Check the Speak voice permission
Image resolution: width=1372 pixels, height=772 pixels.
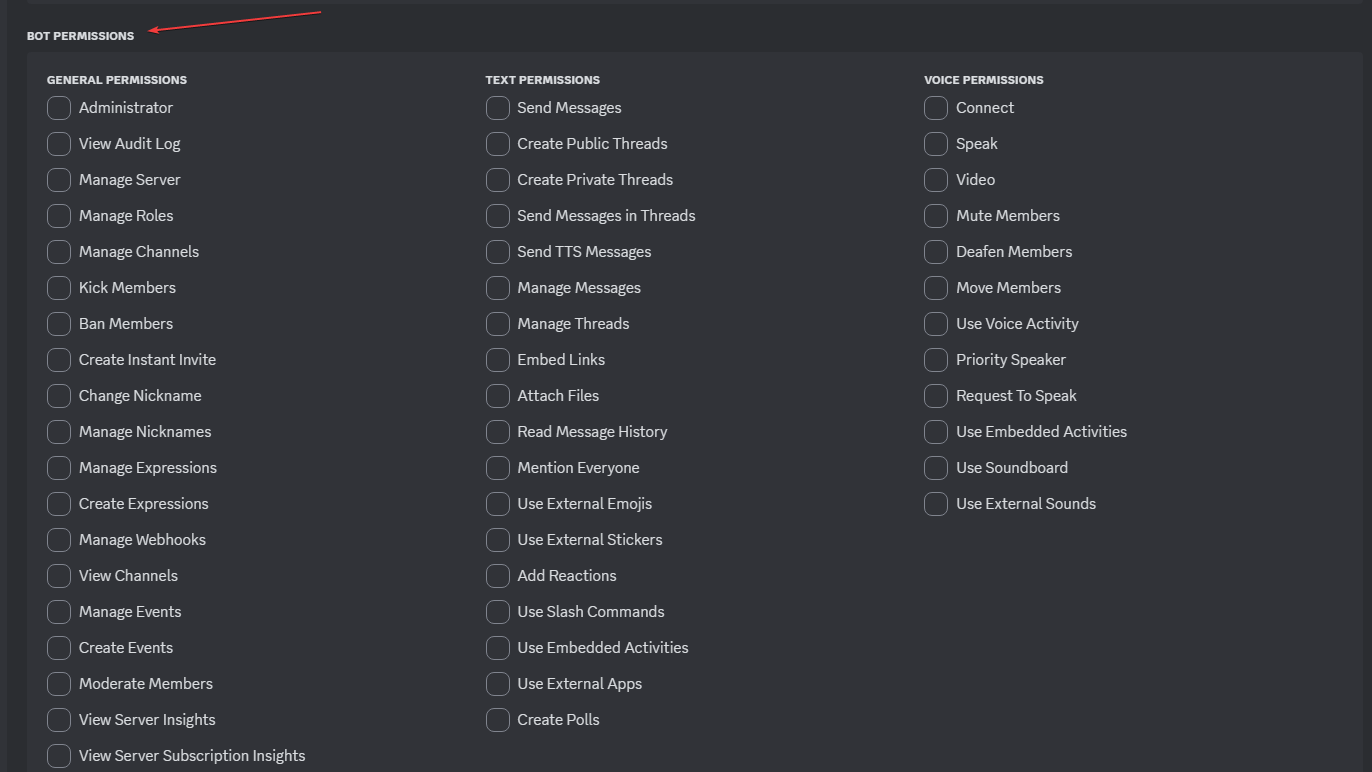click(936, 144)
